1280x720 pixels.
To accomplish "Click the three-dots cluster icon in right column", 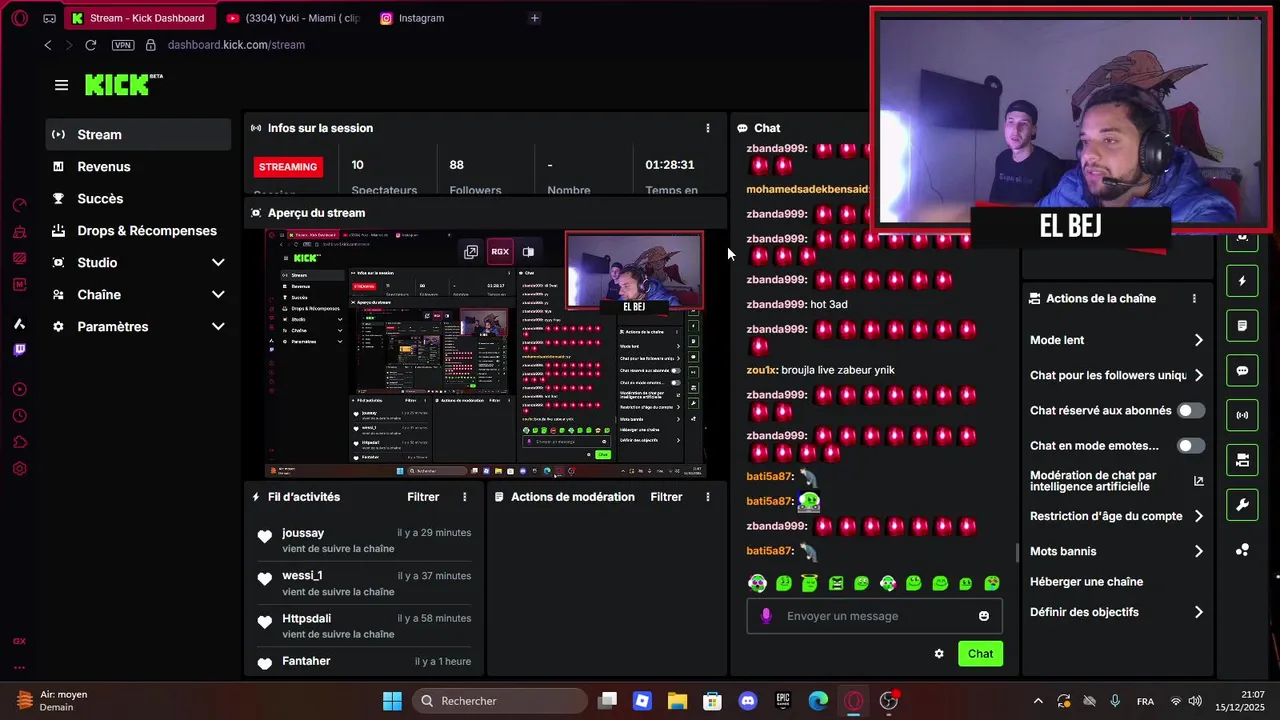I will [1242, 550].
